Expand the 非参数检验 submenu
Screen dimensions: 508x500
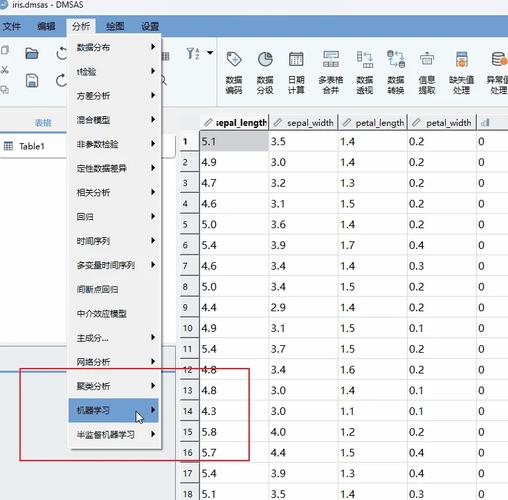point(115,144)
